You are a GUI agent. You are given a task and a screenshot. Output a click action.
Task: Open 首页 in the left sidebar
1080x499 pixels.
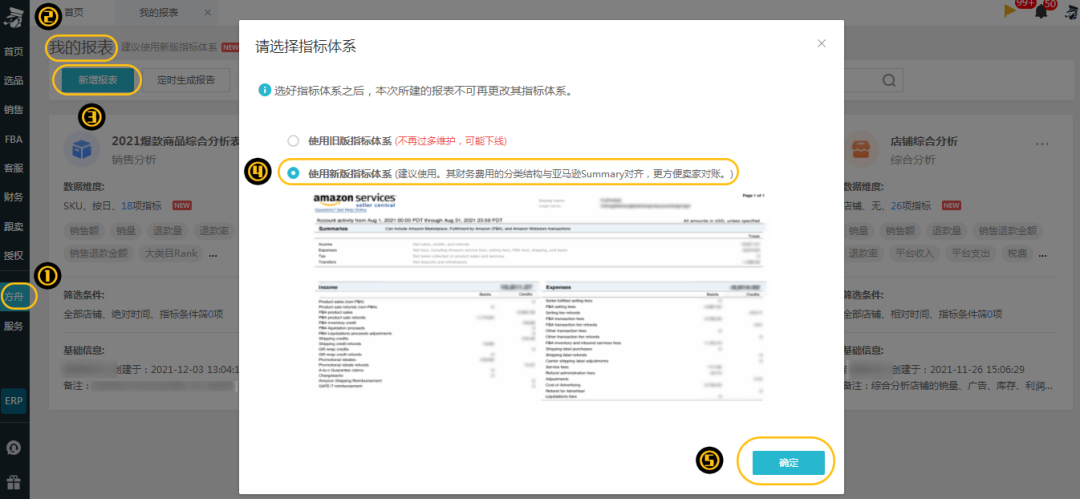tap(14, 52)
